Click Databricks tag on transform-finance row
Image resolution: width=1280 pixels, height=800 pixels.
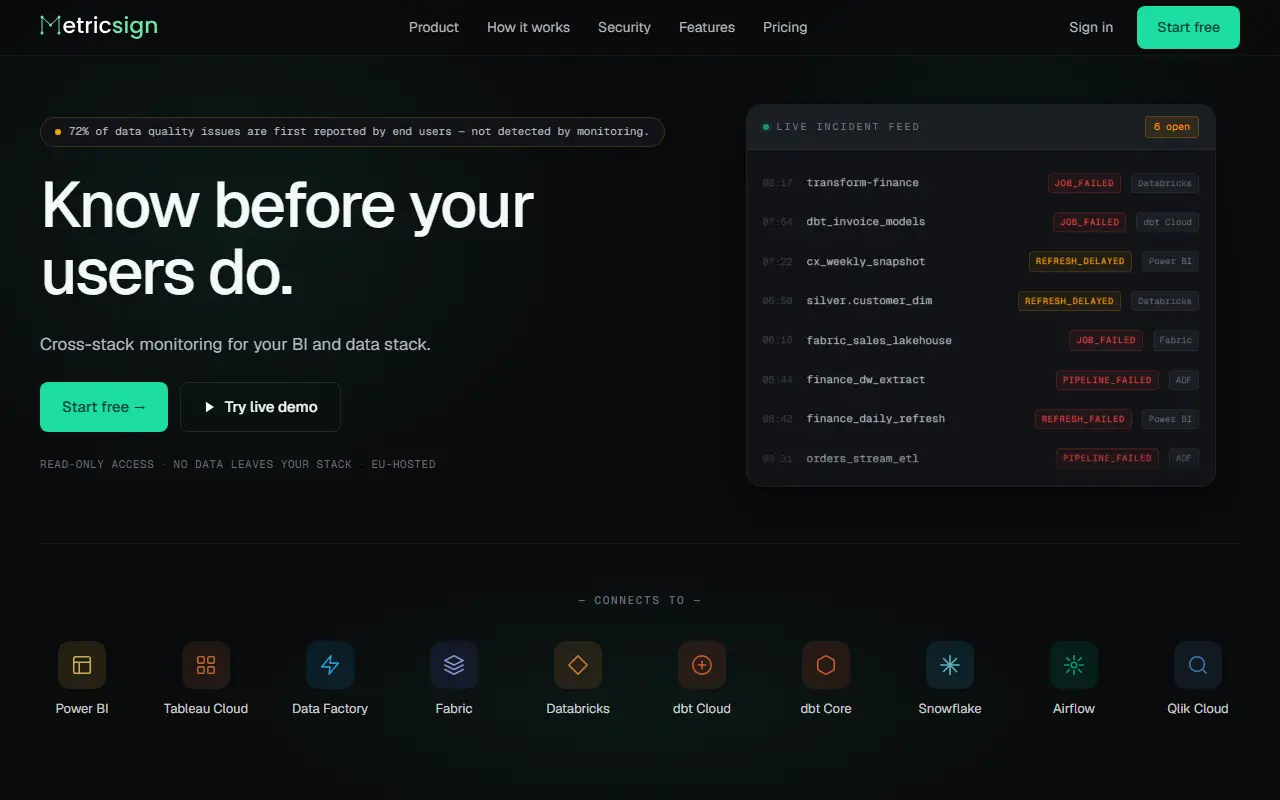(x=1165, y=183)
